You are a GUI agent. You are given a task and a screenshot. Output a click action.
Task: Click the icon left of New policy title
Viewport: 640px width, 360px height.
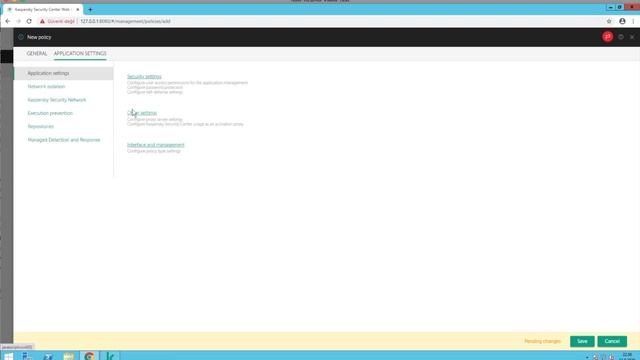[21, 37]
